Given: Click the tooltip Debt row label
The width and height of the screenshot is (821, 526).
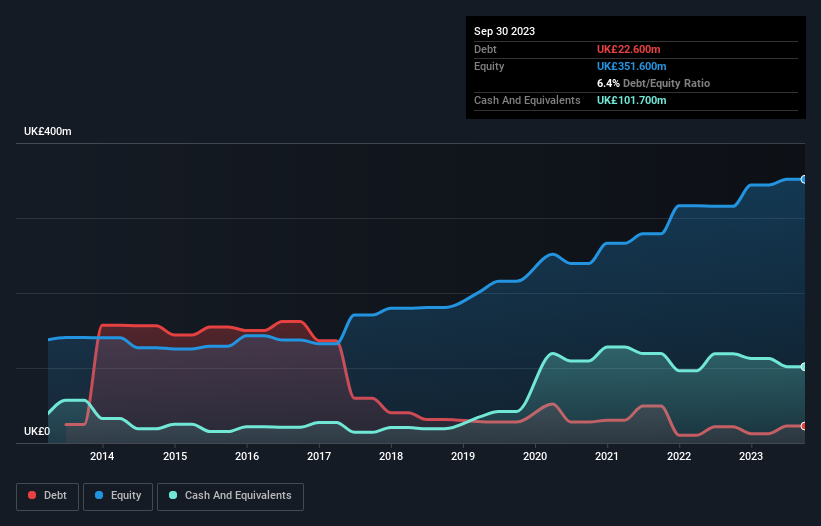Looking at the screenshot, I should pos(485,49).
